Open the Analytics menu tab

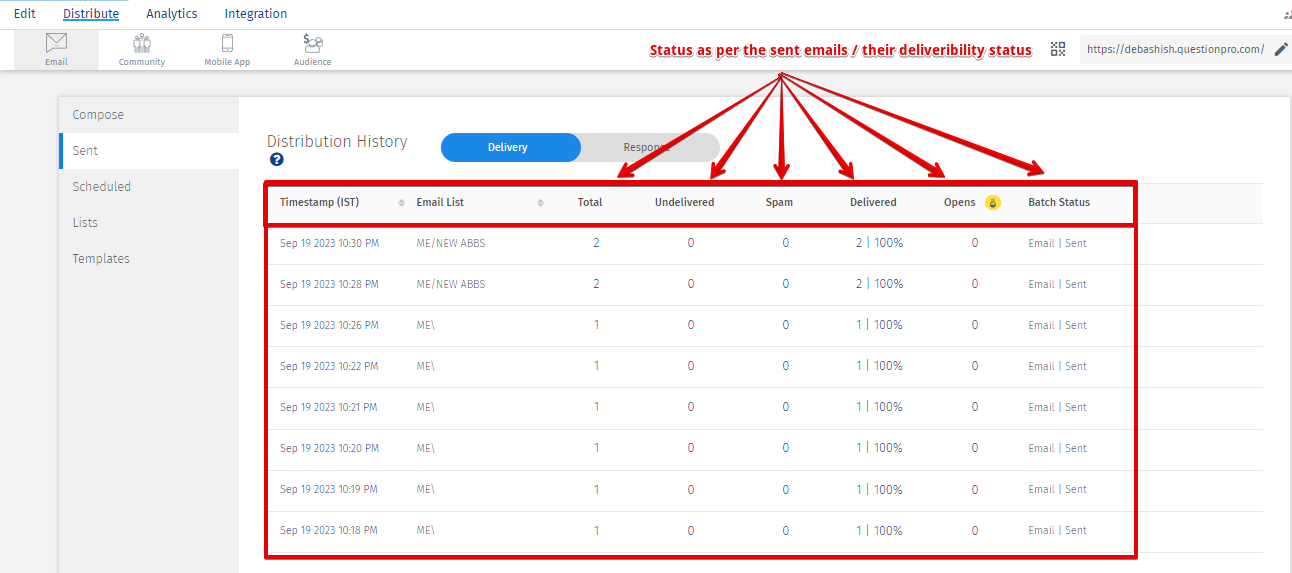tap(172, 14)
